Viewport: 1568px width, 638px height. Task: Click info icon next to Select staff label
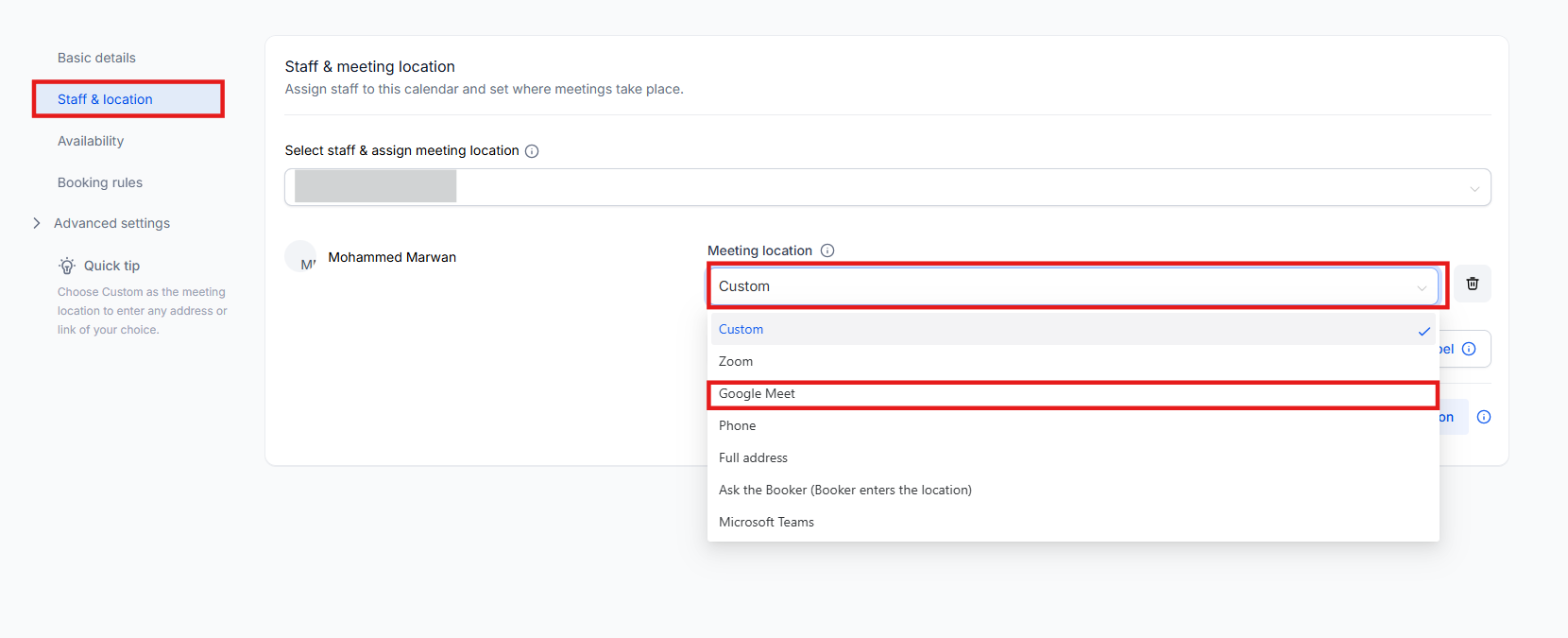[x=532, y=151]
